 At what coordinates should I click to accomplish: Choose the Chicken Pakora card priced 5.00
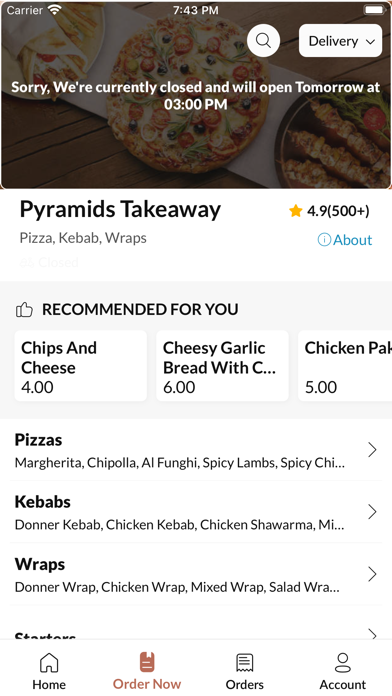point(345,366)
